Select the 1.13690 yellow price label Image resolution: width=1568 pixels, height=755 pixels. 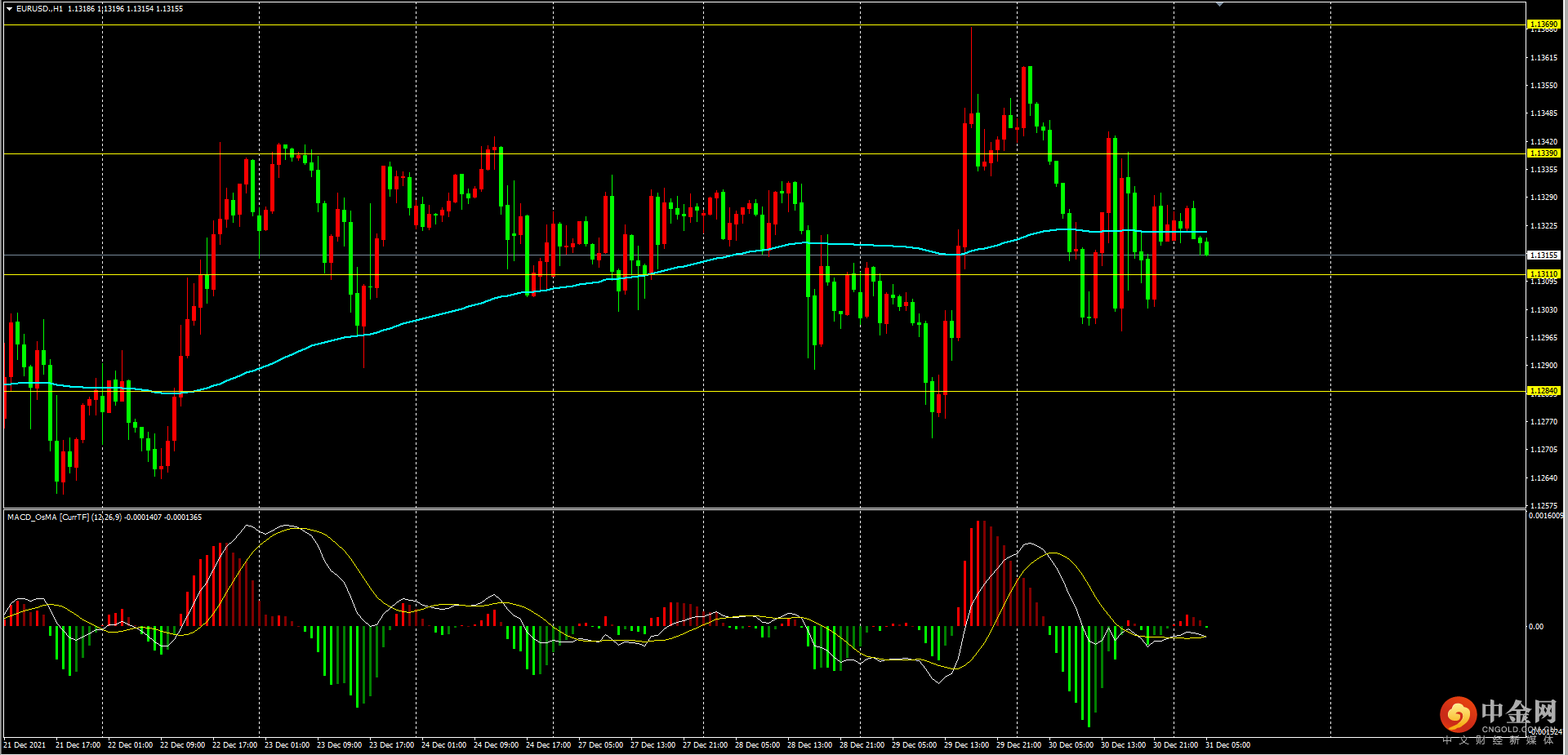coord(1543,24)
